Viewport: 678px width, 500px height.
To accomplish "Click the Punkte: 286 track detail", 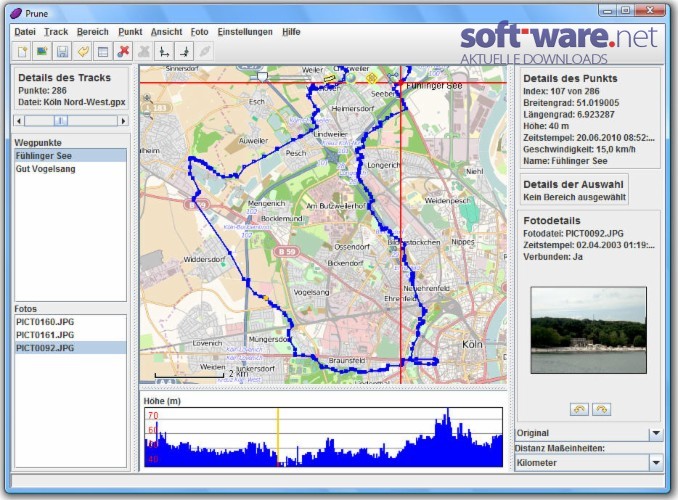I will tap(42, 91).
